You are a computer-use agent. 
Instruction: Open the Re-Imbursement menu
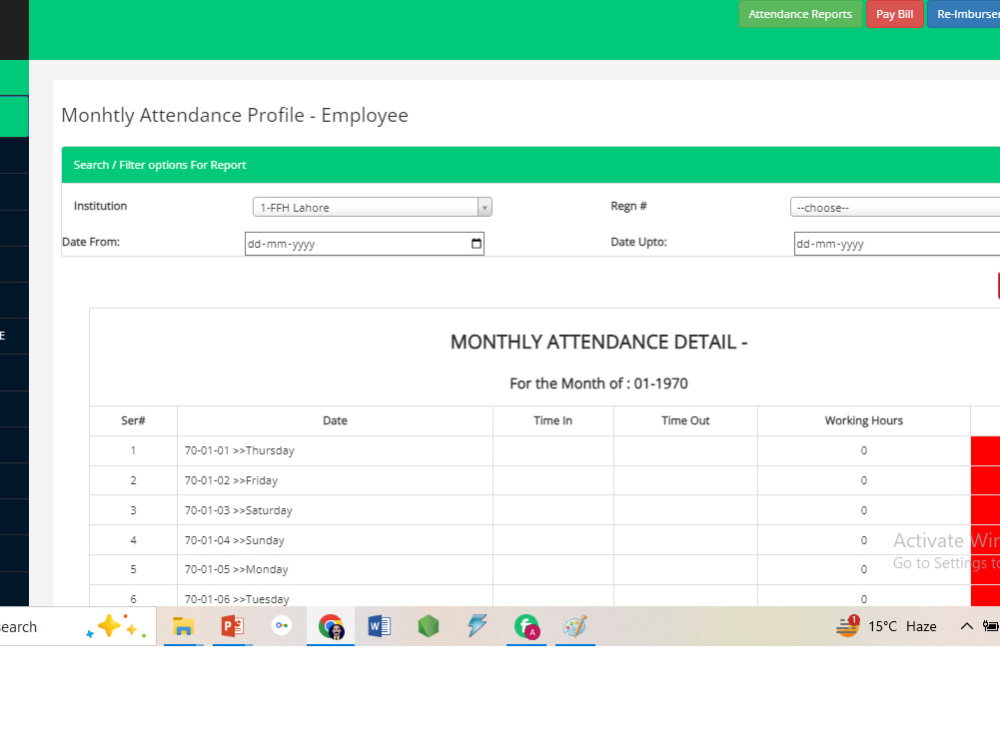click(x=964, y=14)
